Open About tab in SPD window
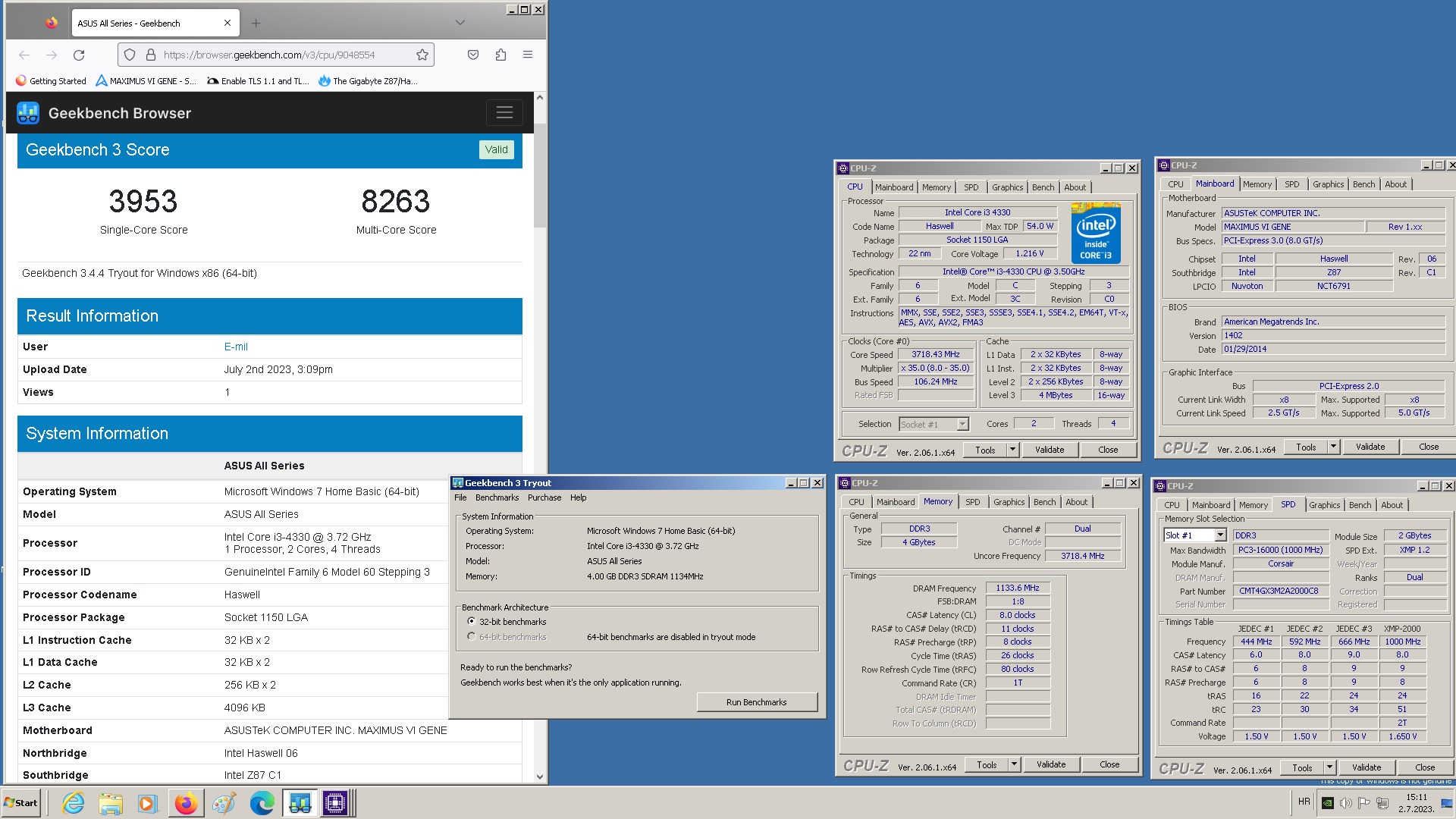 point(1392,505)
